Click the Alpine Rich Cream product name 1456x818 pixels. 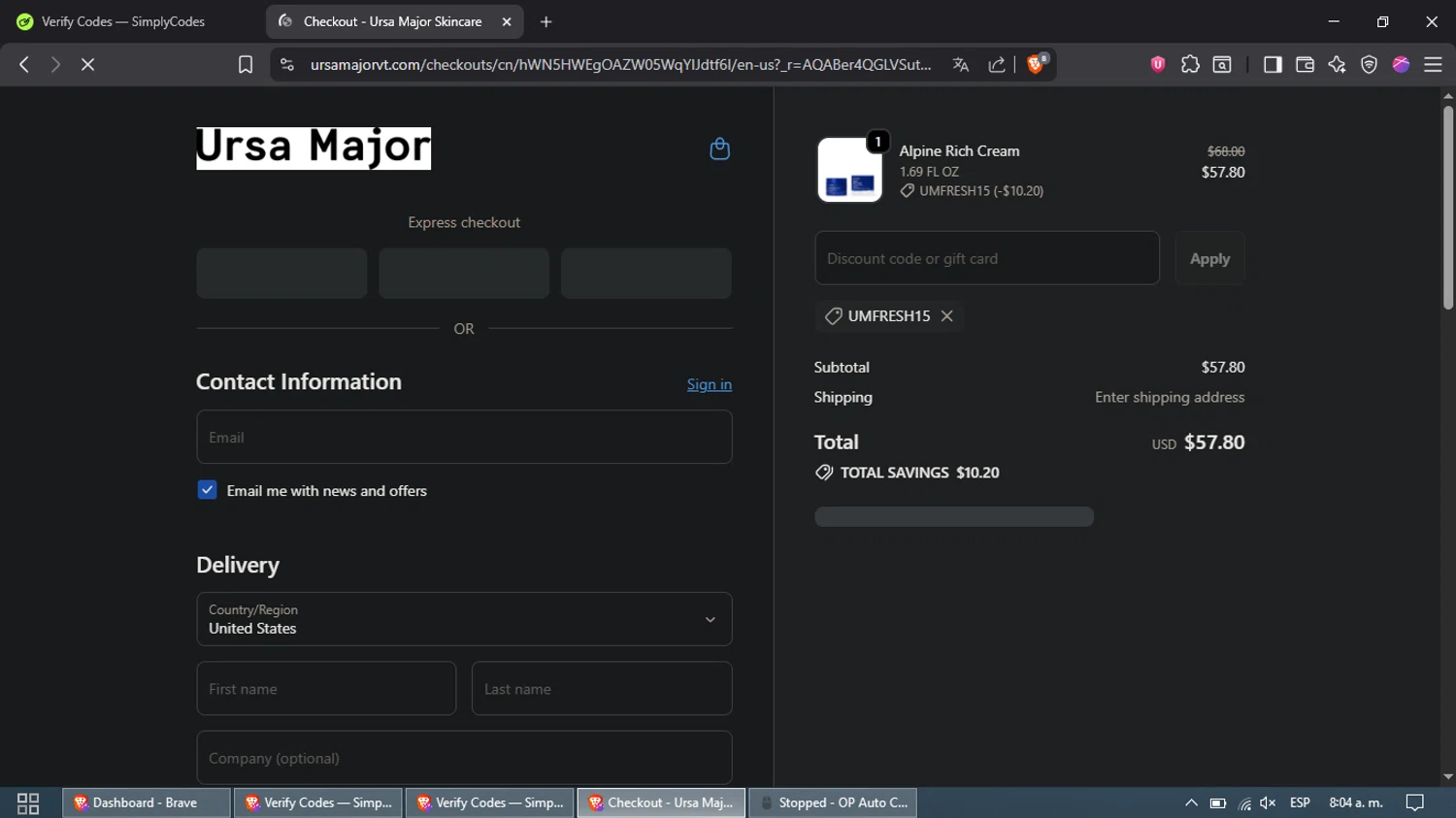(959, 150)
